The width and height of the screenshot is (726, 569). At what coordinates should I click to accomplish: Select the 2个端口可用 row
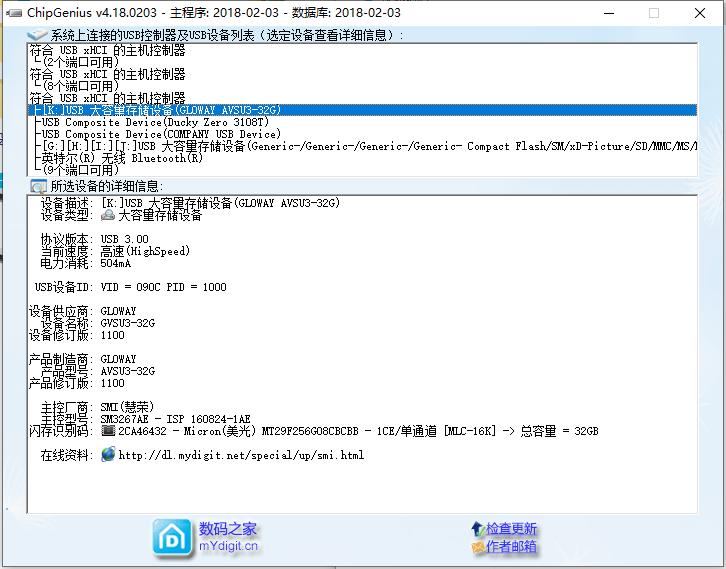click(x=363, y=62)
